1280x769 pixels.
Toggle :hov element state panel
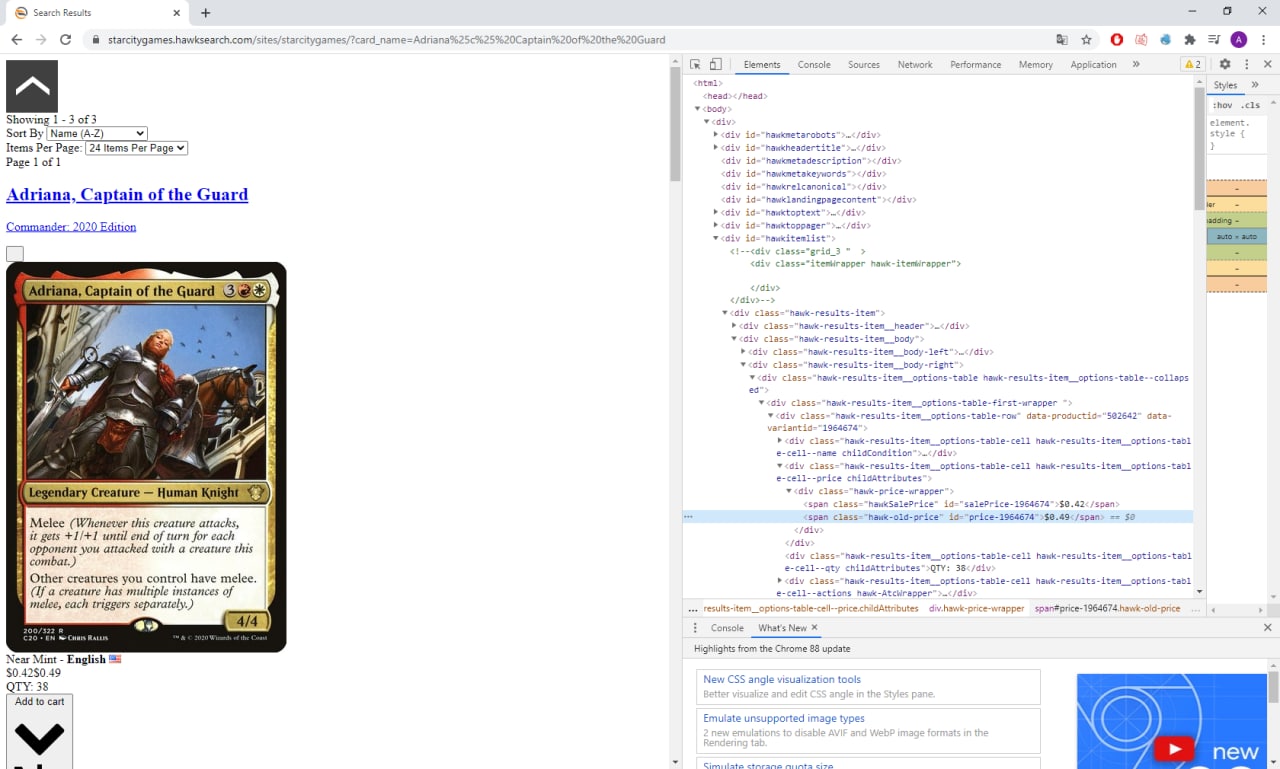click(x=1222, y=105)
